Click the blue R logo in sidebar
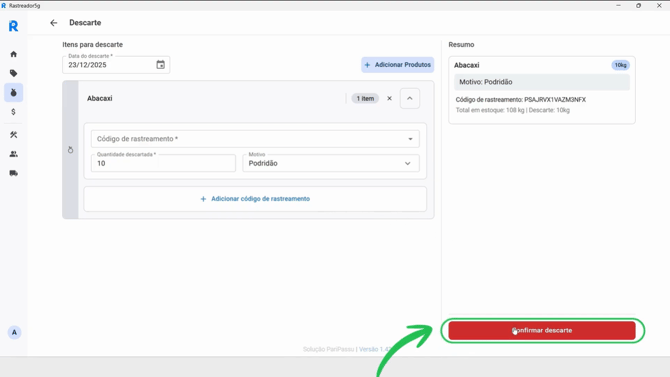670x377 pixels. pos(14,26)
